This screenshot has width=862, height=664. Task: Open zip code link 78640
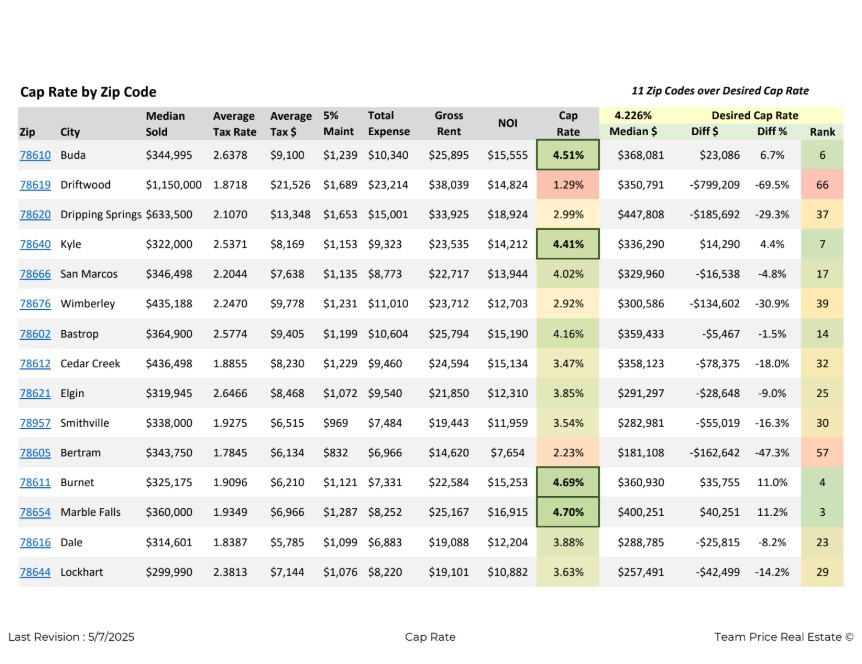coord(35,244)
